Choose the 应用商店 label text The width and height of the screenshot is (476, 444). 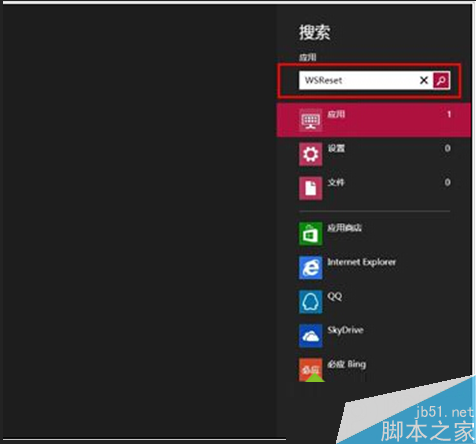point(344,228)
